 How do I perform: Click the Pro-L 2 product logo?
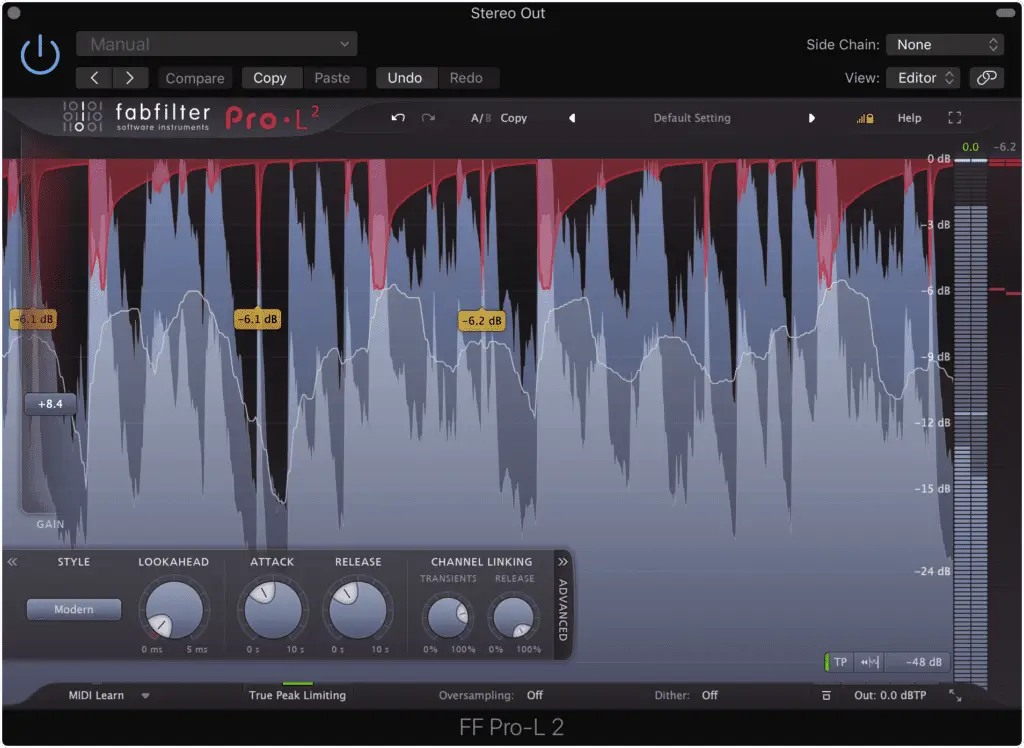point(272,118)
